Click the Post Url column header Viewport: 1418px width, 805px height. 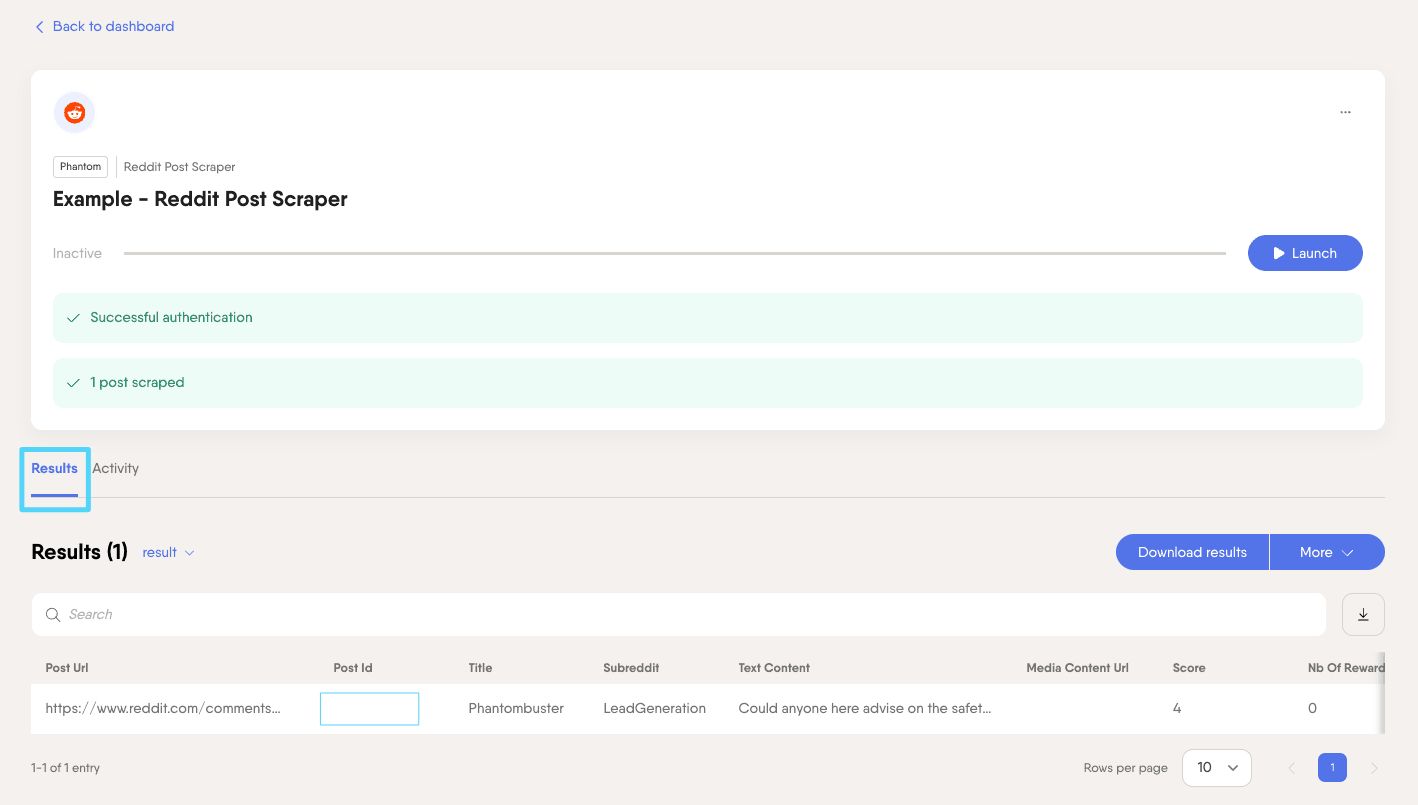pos(67,668)
